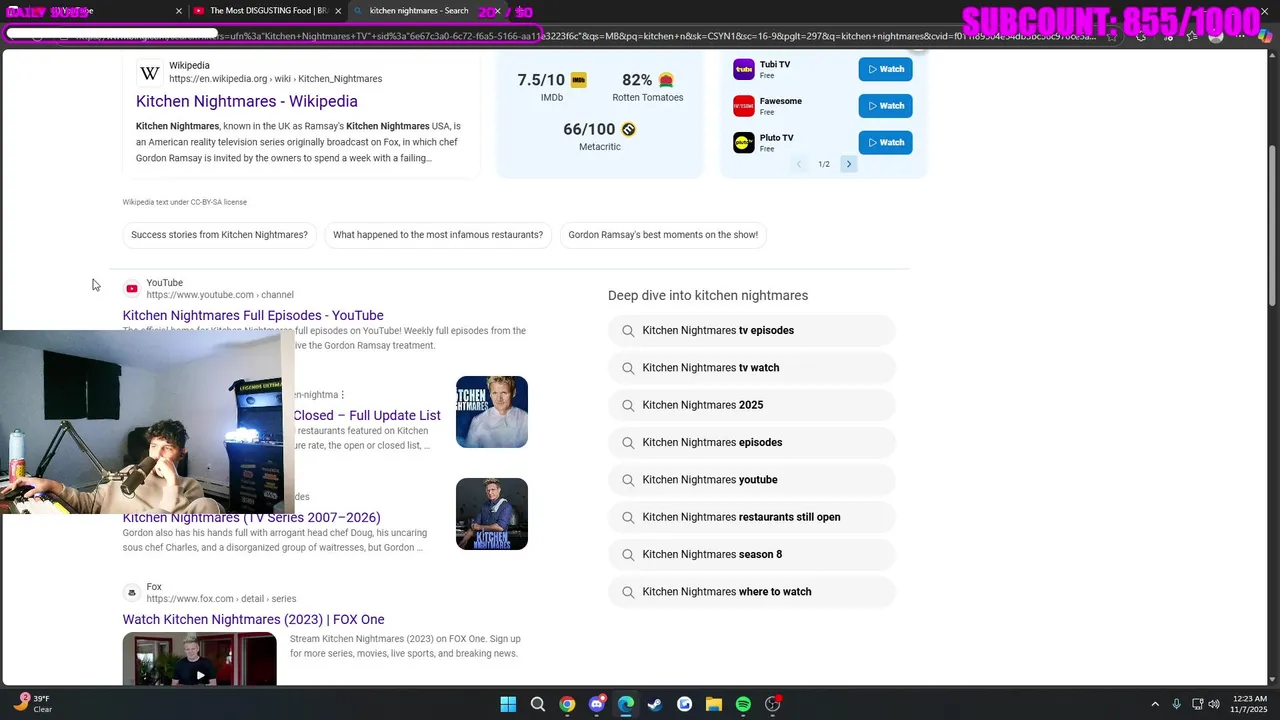Watch on Pluto TV

pyautogui.click(x=885, y=142)
